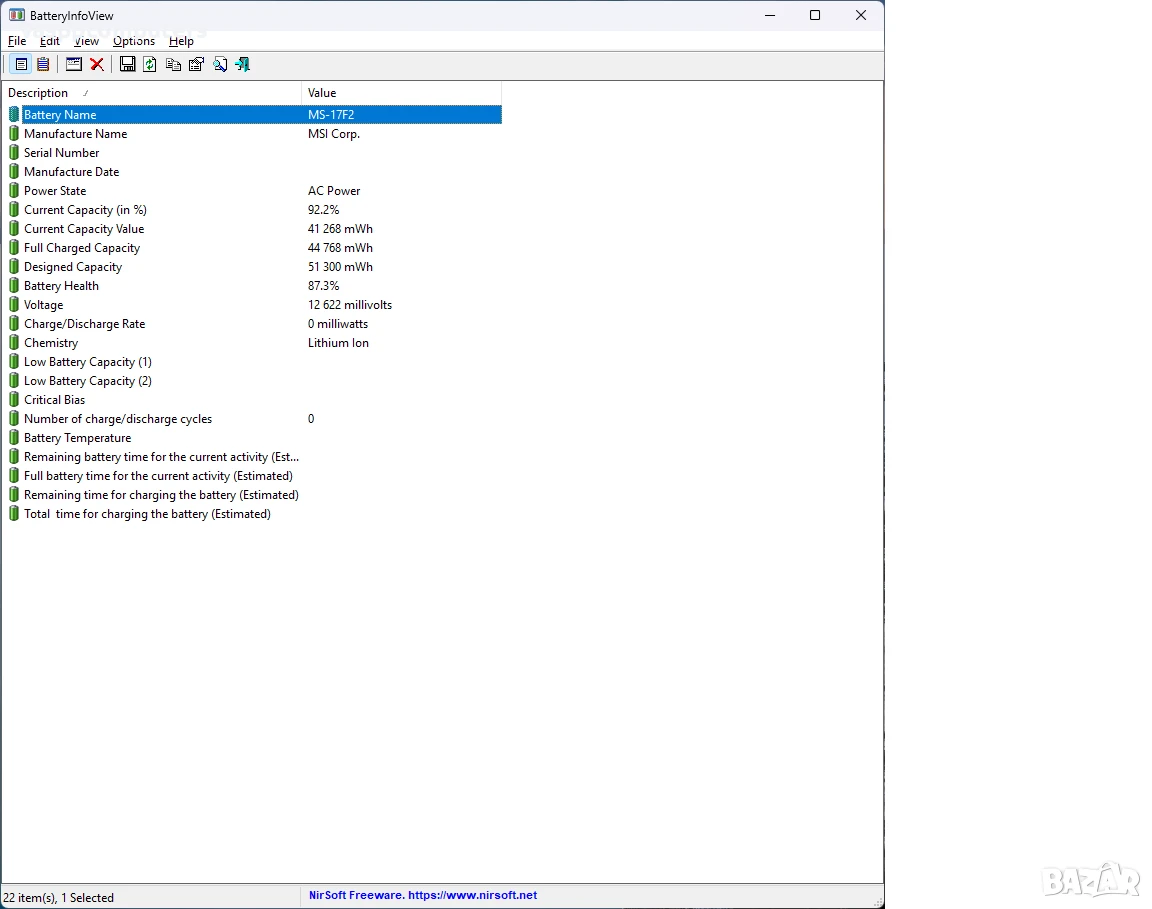
Task: Click the MSI Corp. value
Action: point(334,134)
